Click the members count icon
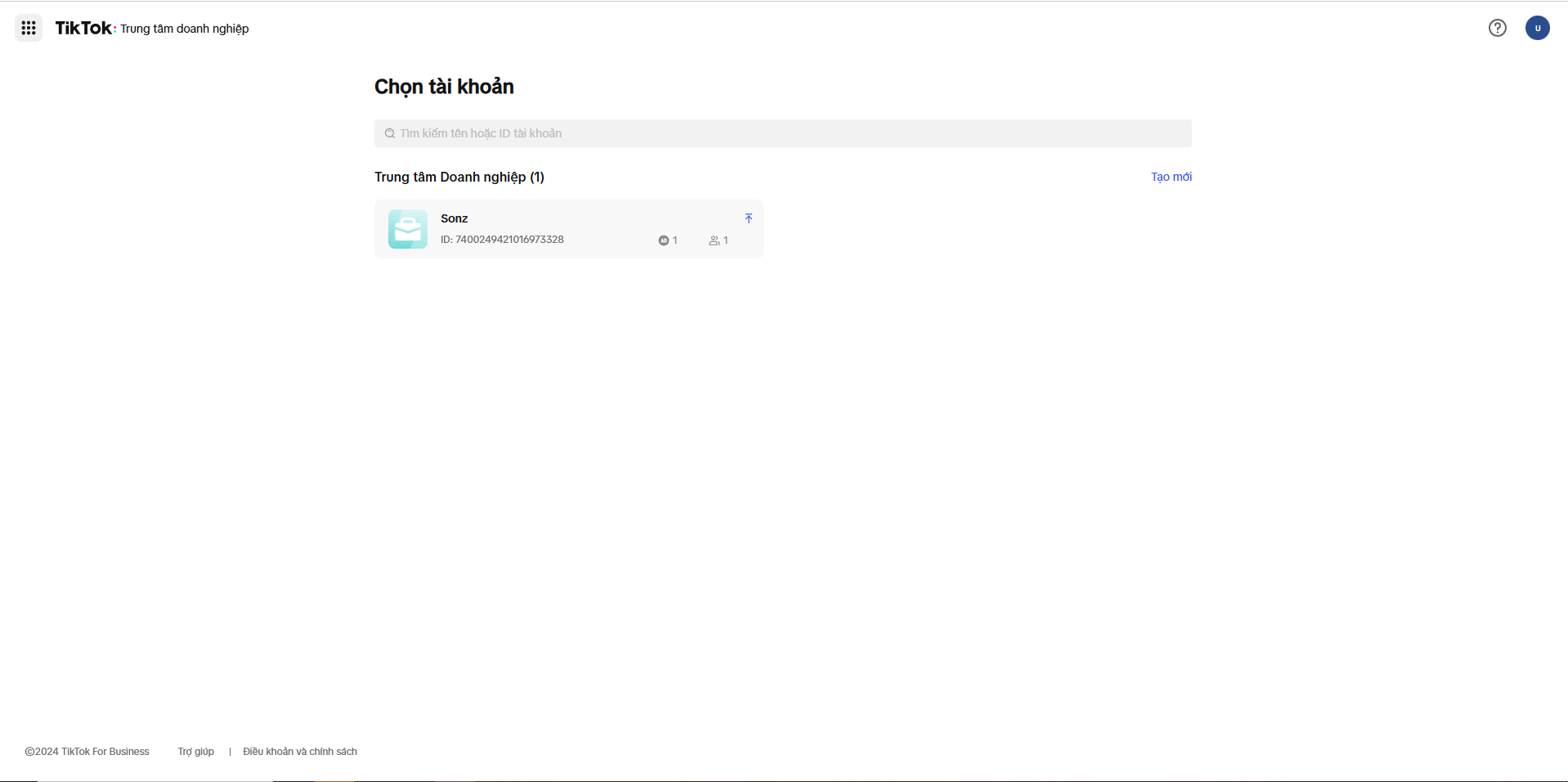 (x=715, y=240)
